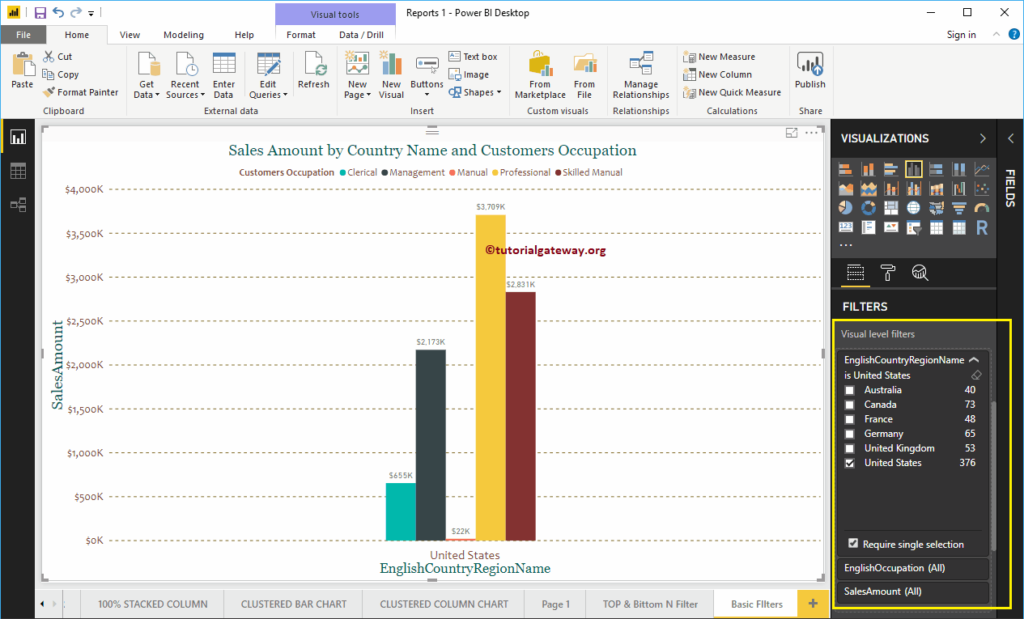Switch to Model relationships view in sidebar

(x=18, y=205)
